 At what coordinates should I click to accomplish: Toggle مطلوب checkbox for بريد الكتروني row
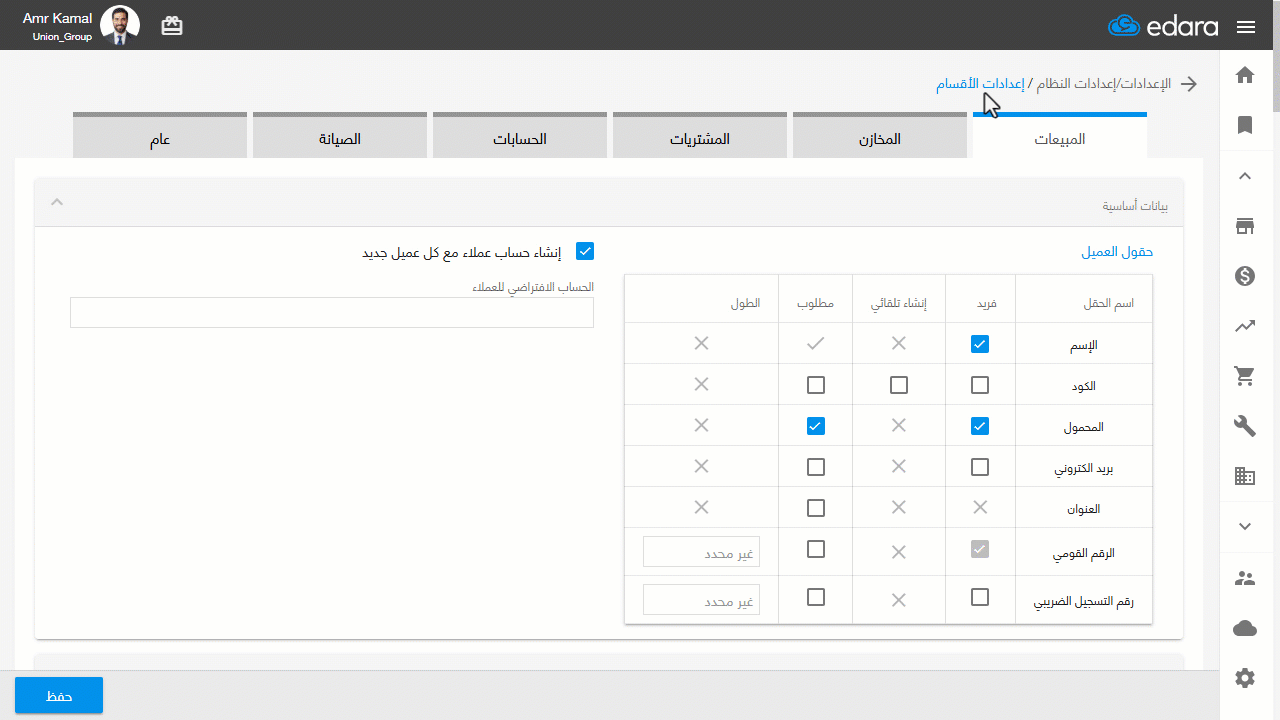click(x=816, y=467)
